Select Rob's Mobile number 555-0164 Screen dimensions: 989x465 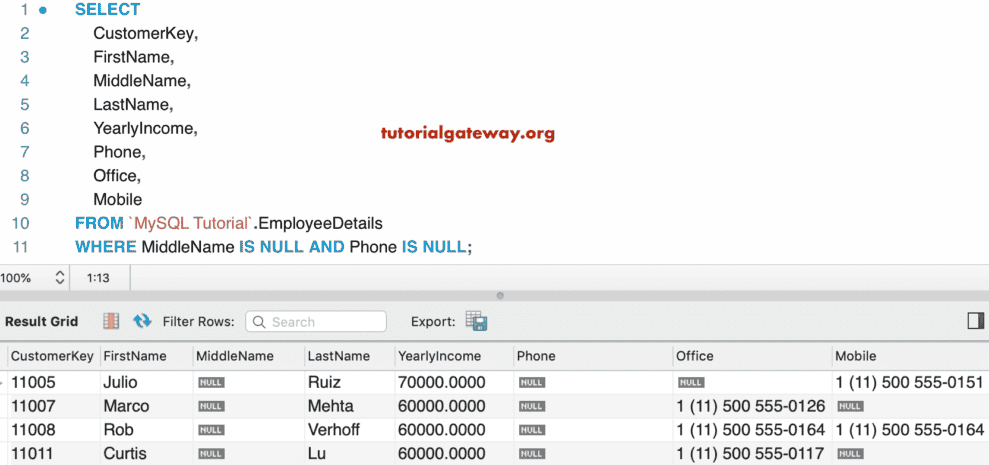pos(910,430)
